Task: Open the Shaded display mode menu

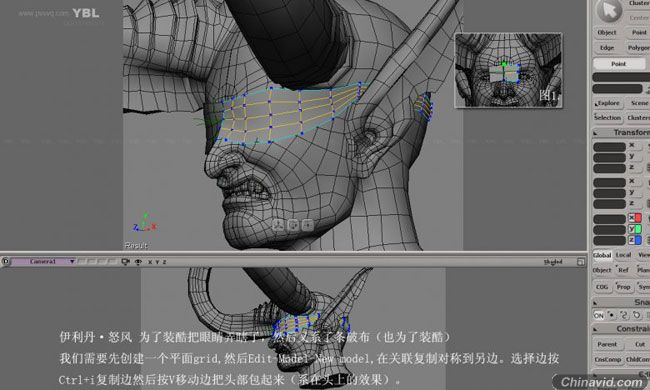Action: tap(553, 262)
